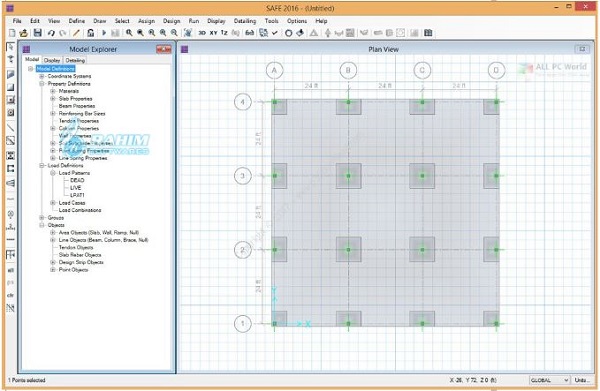Collapse the Load Patterns node
Screen dimensions: 600x391
53,173
